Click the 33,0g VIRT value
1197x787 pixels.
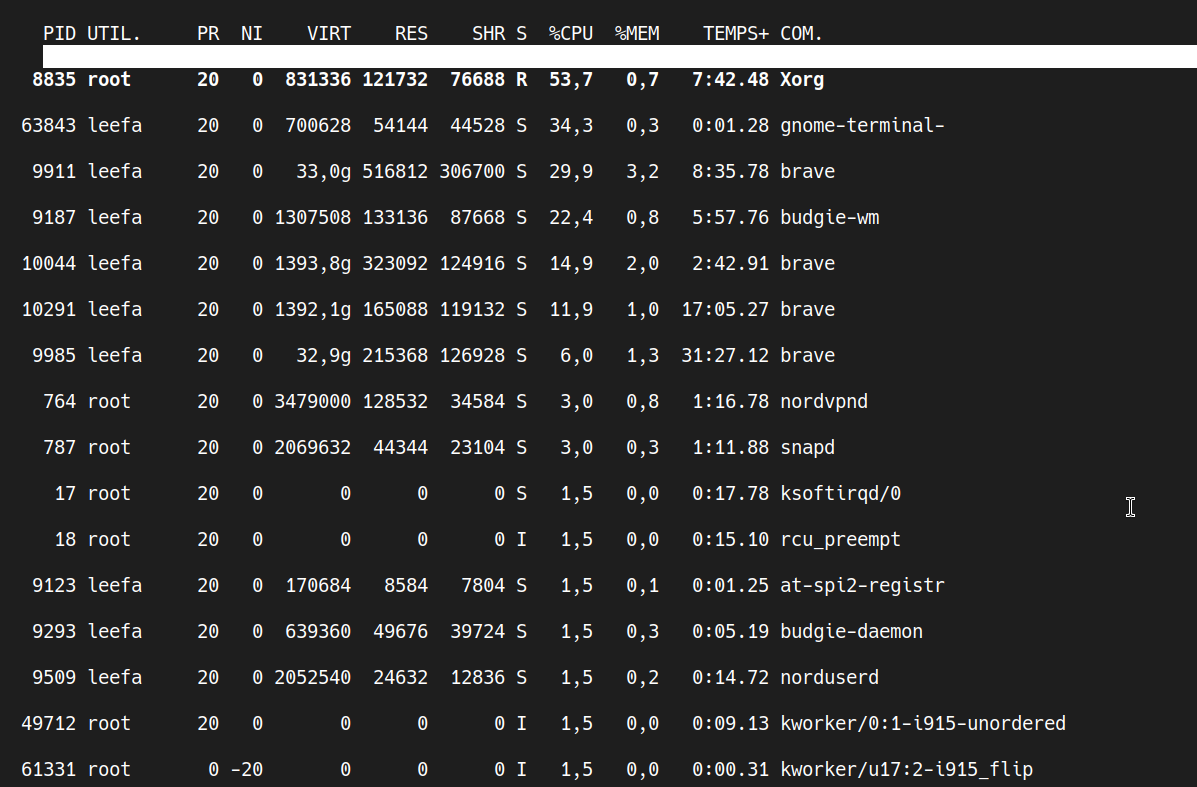point(324,172)
